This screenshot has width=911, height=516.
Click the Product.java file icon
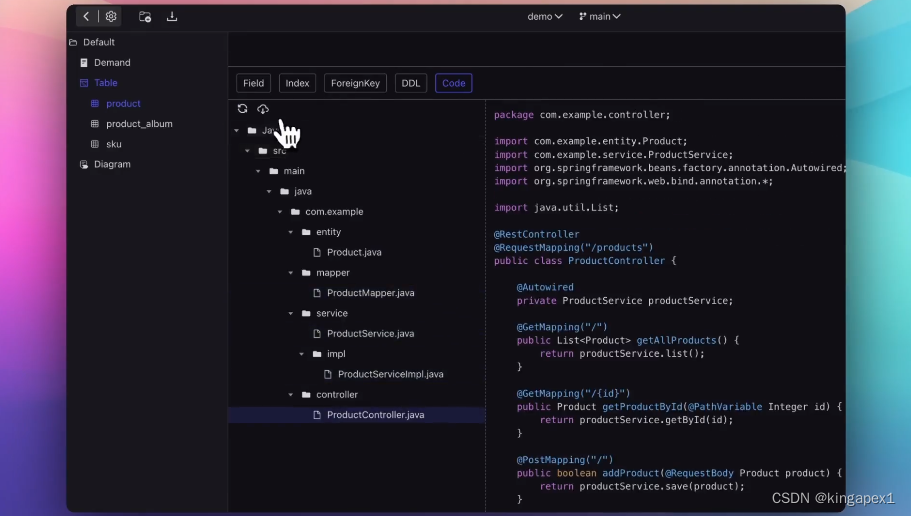point(317,252)
